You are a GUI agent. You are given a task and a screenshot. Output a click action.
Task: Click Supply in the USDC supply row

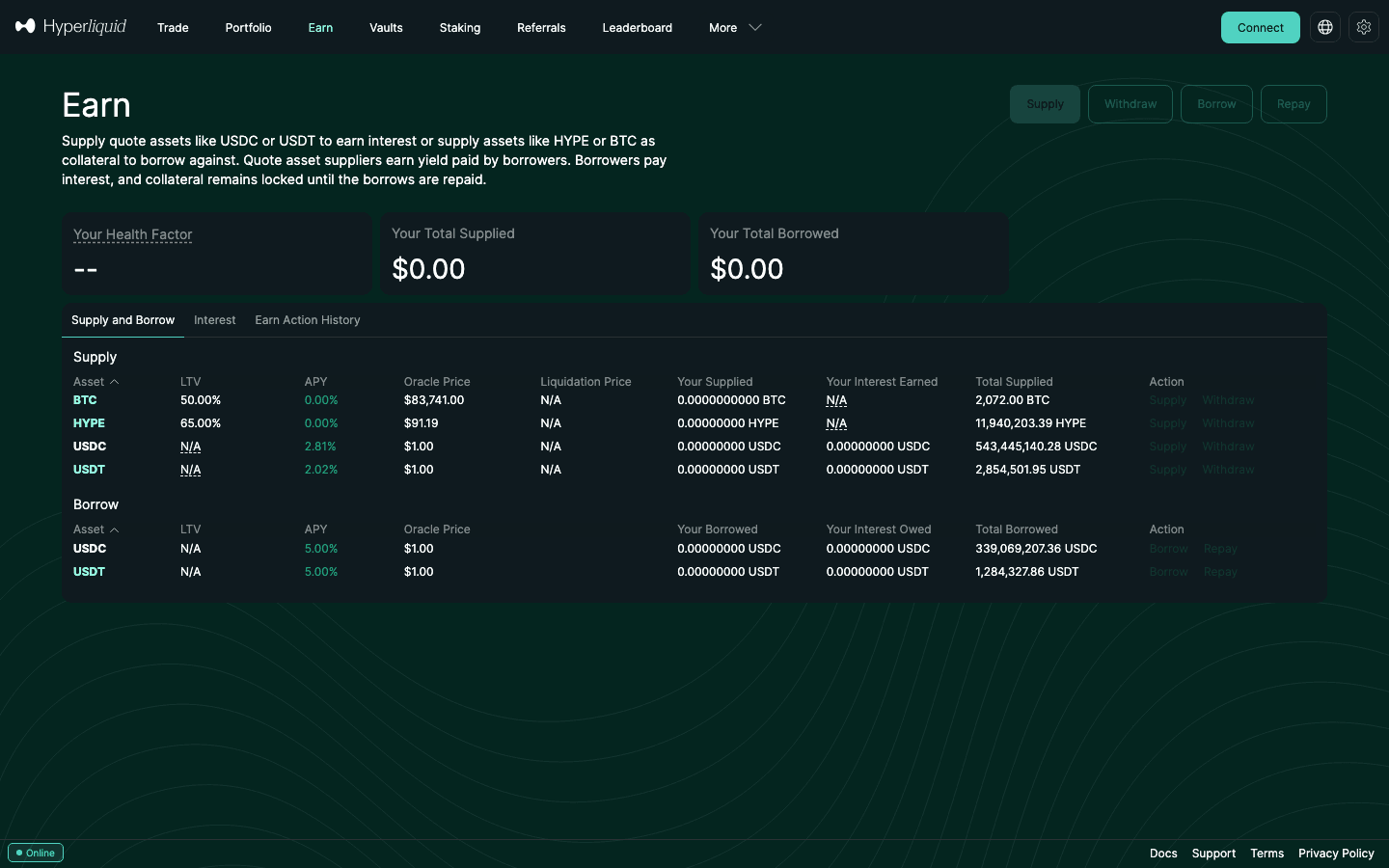point(1168,447)
